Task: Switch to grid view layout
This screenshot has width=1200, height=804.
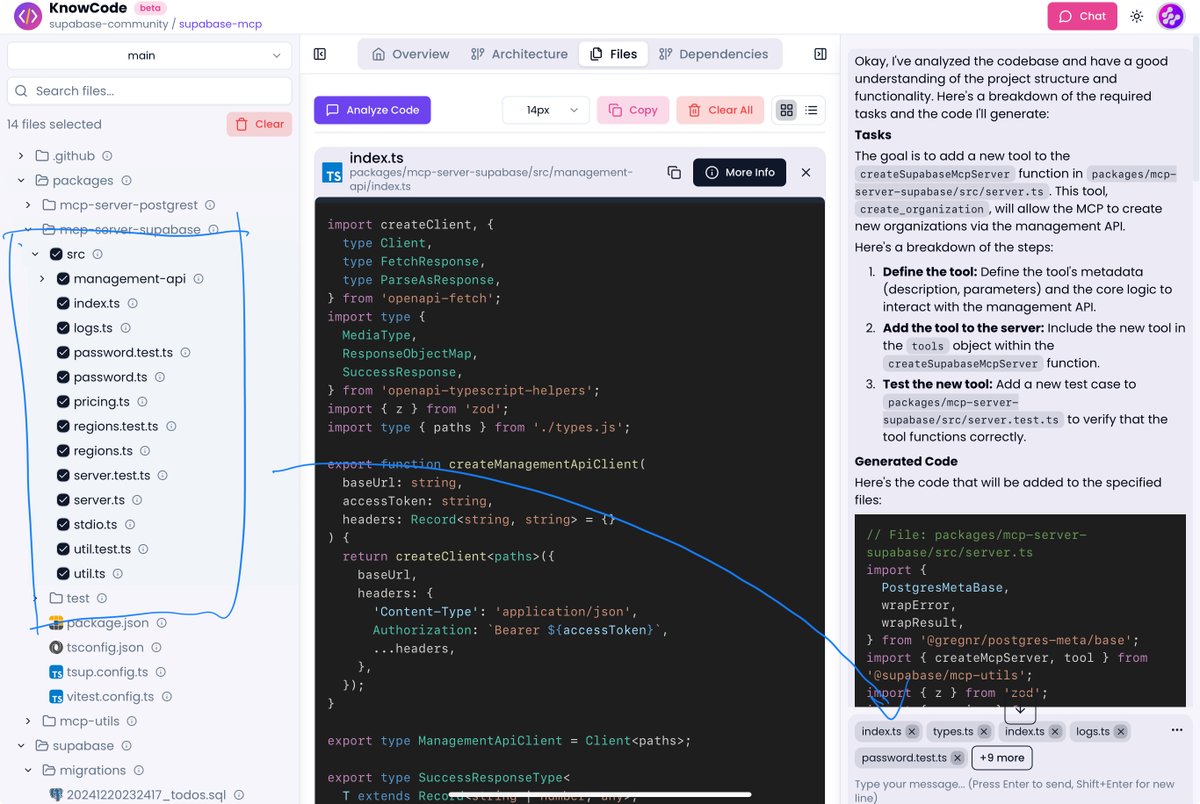Action: 786,110
